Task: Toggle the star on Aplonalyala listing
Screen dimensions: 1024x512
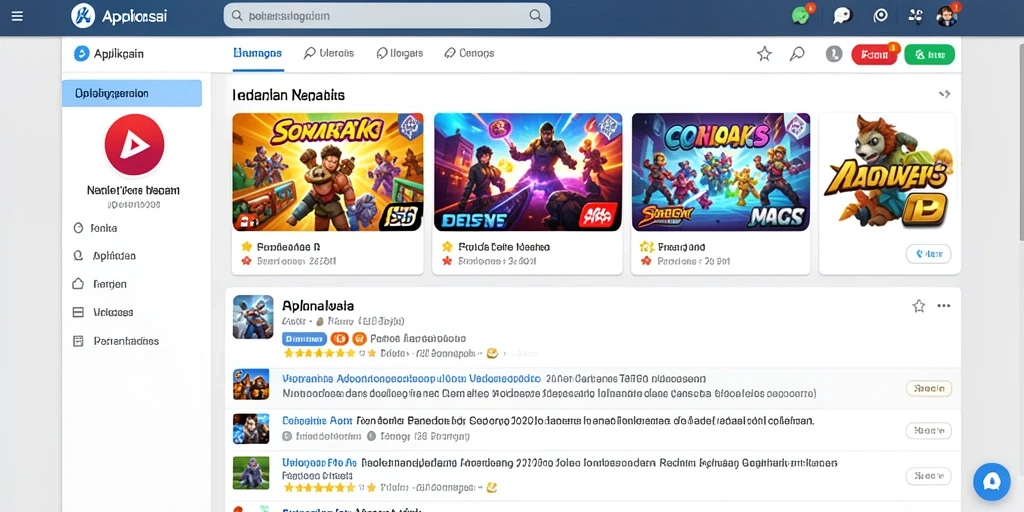Action: 919,306
